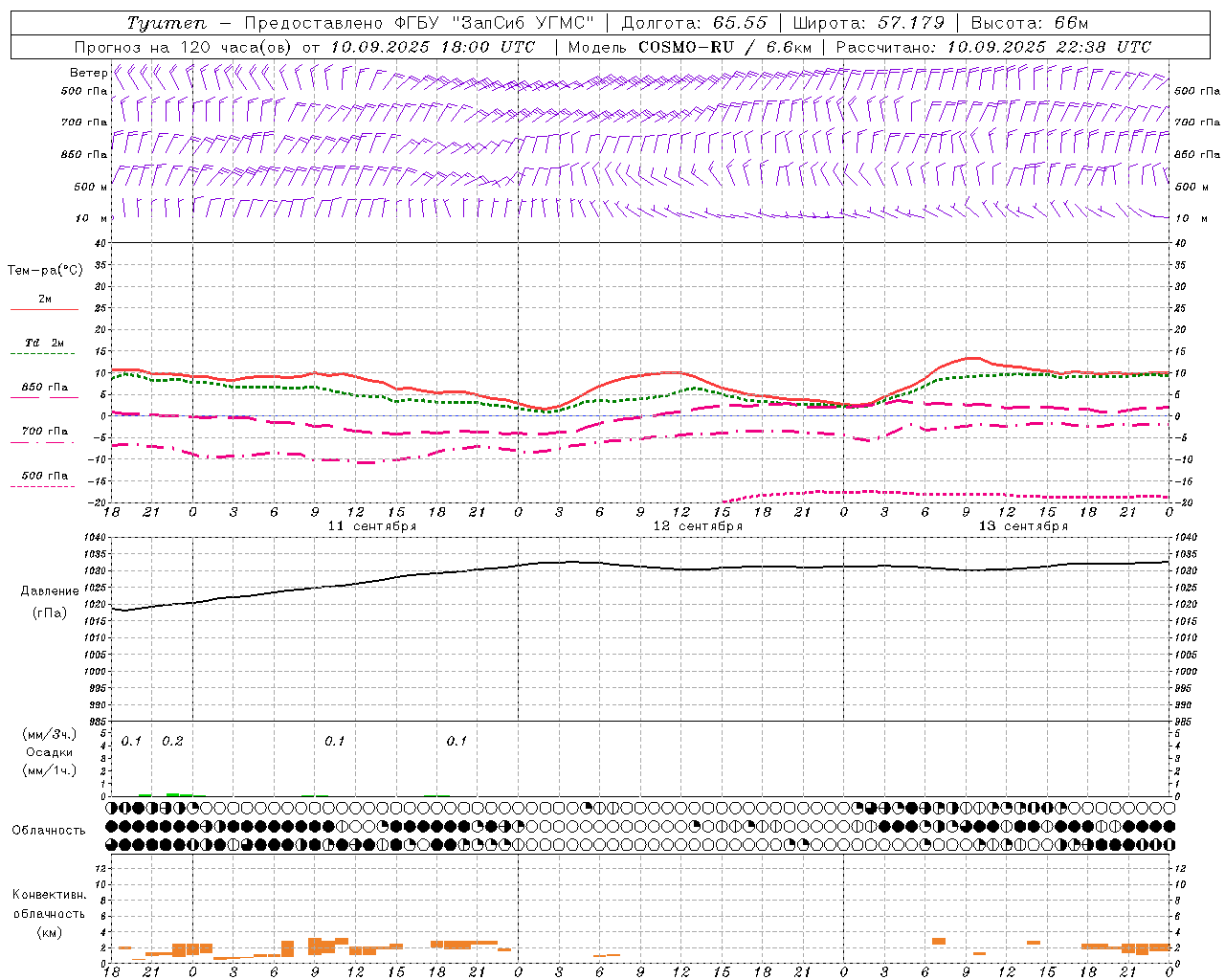
Task: Click the "Осадки" precipitation label
Action: [x=49, y=752]
